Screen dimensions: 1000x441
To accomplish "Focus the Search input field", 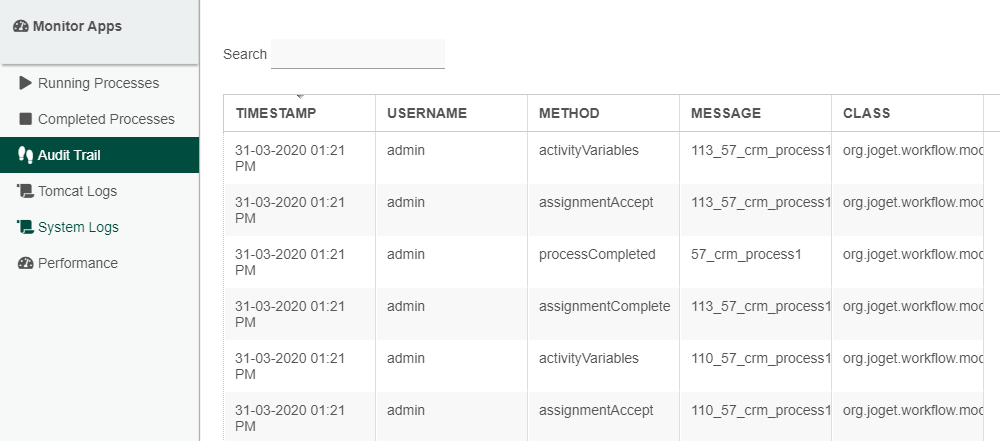I will click(357, 54).
